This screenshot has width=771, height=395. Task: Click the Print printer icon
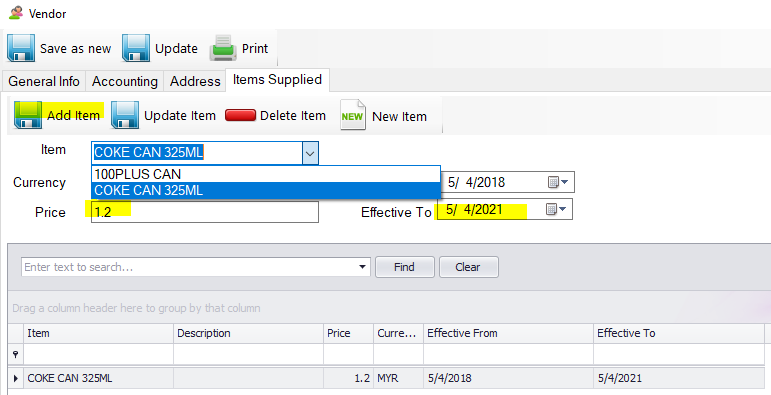(223, 48)
